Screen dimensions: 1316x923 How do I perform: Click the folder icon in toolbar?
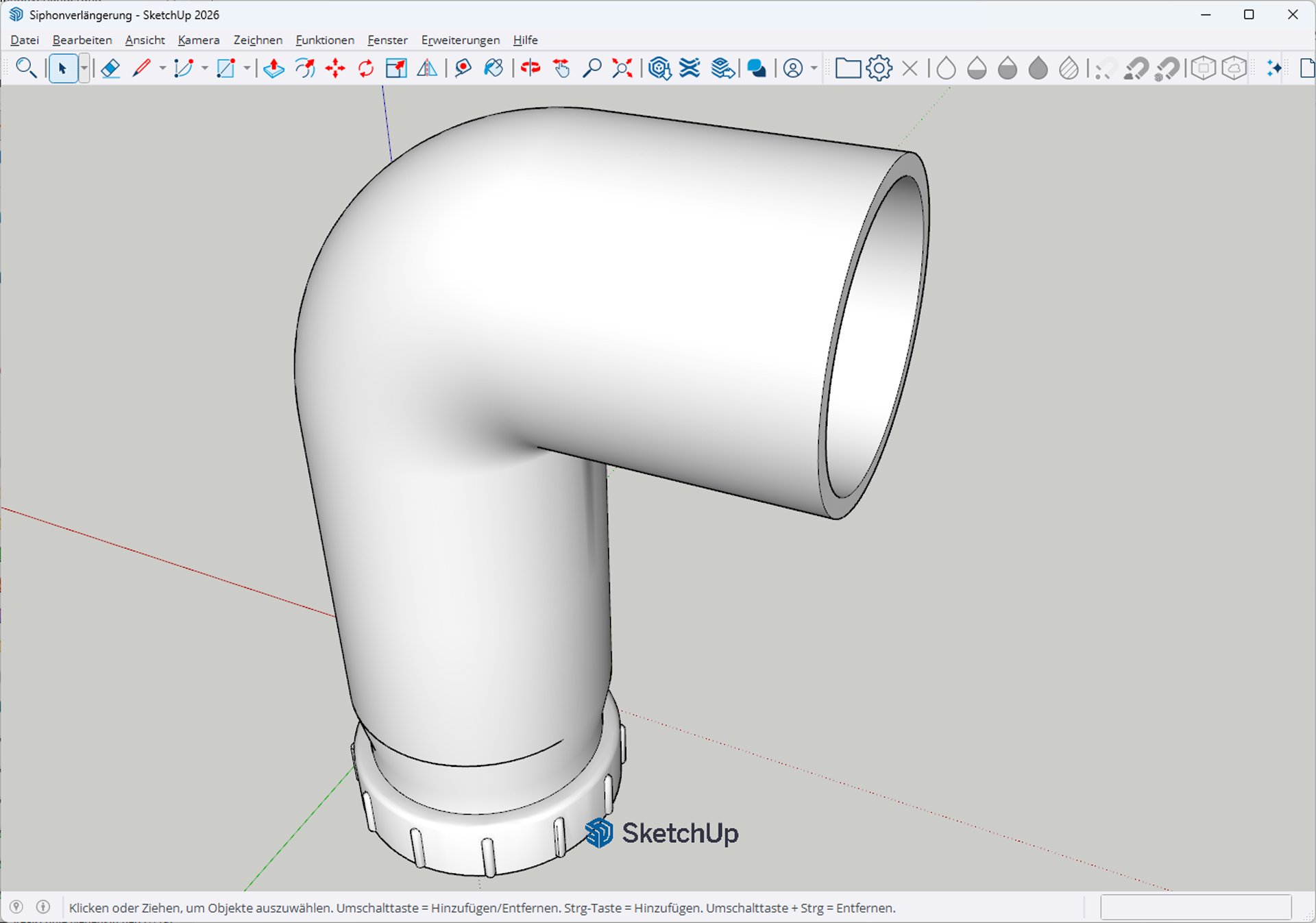[x=848, y=69]
